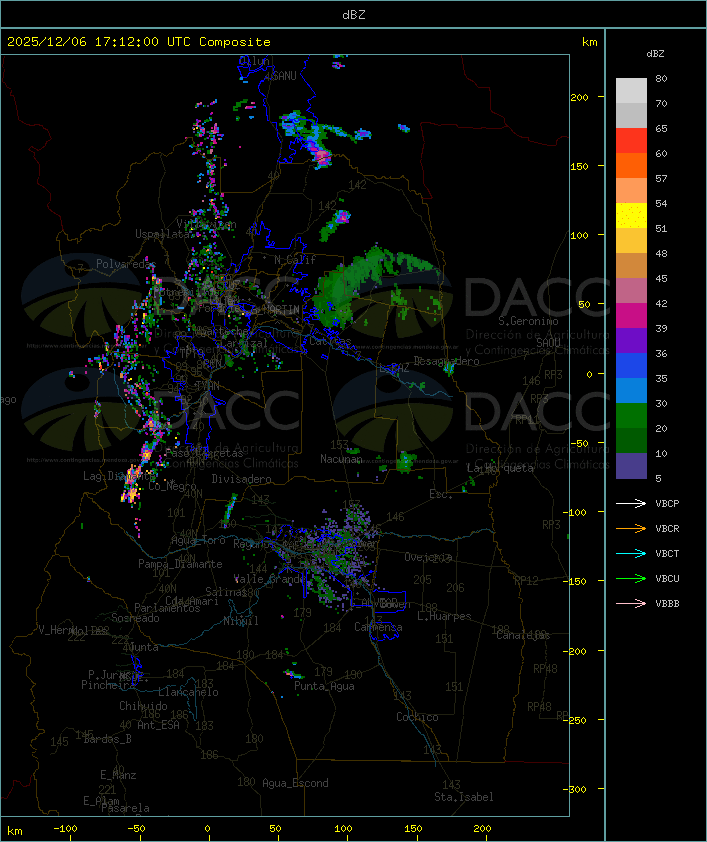
Task: Pick the tan 45-48 dBZ swatch
Action: [x=631, y=266]
